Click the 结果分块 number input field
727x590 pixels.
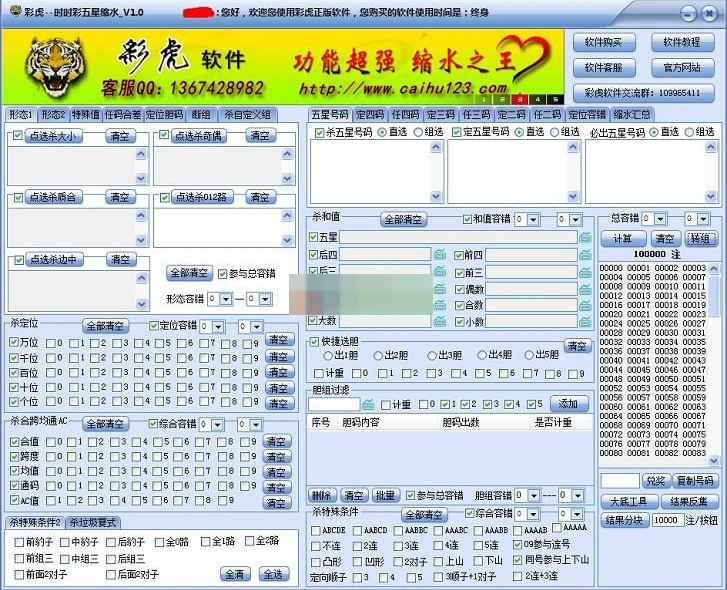click(666, 520)
